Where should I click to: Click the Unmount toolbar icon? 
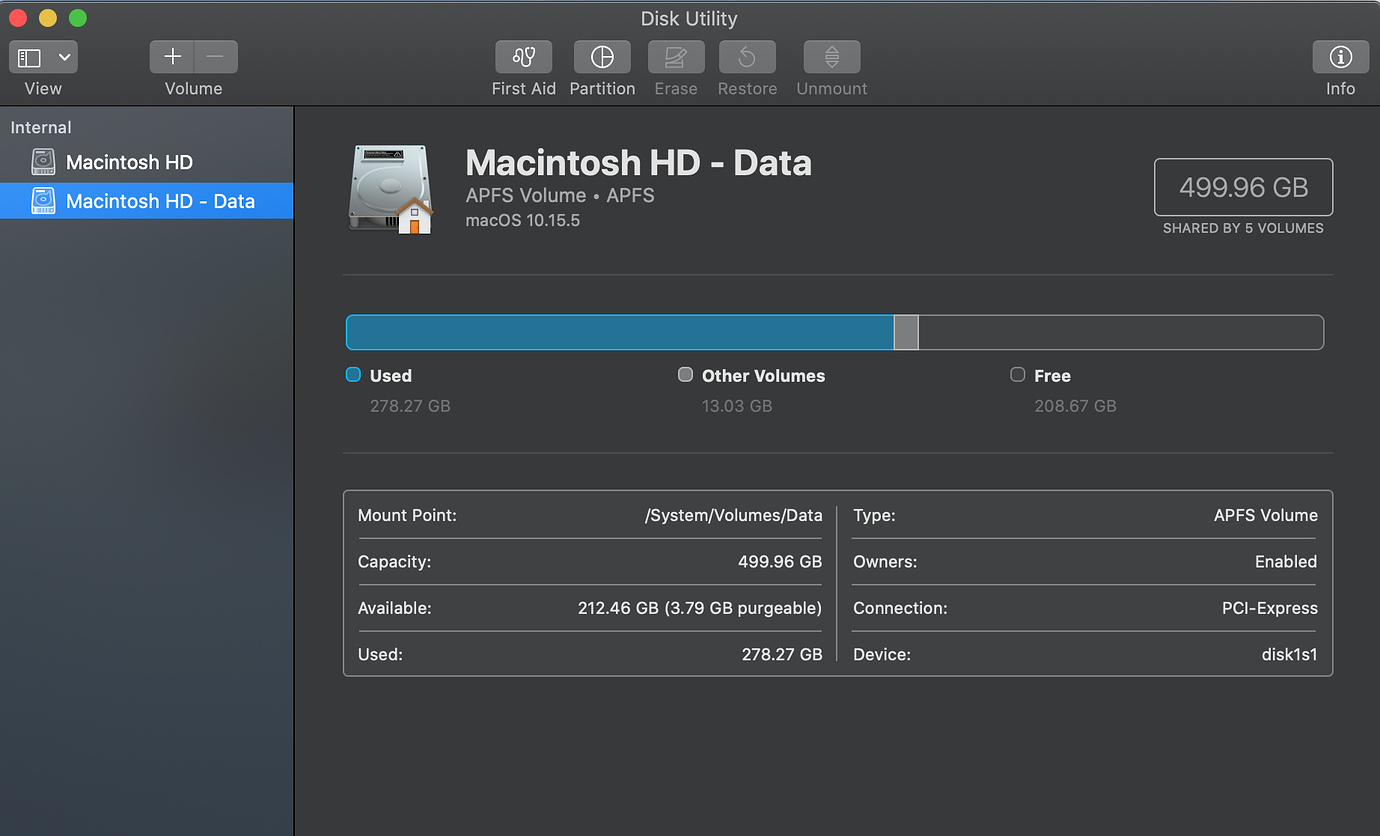tap(832, 57)
